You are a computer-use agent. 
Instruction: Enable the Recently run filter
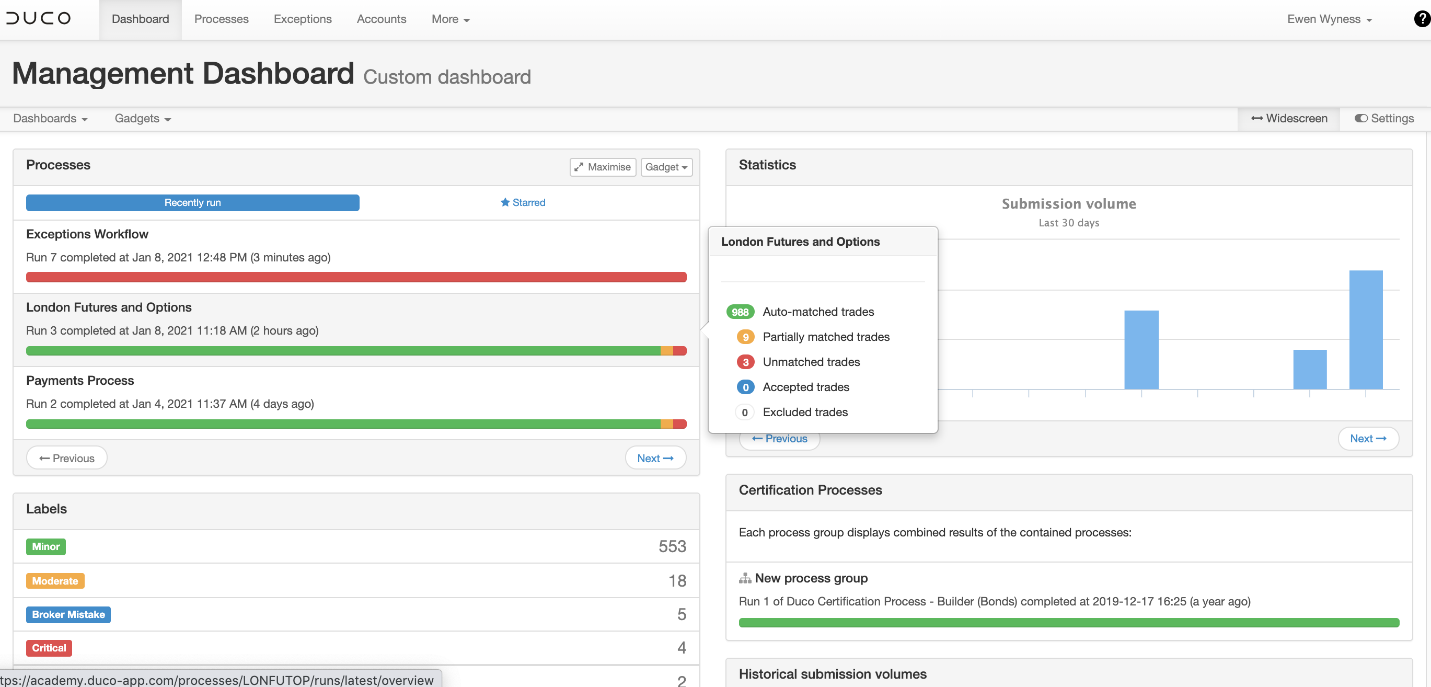192,202
